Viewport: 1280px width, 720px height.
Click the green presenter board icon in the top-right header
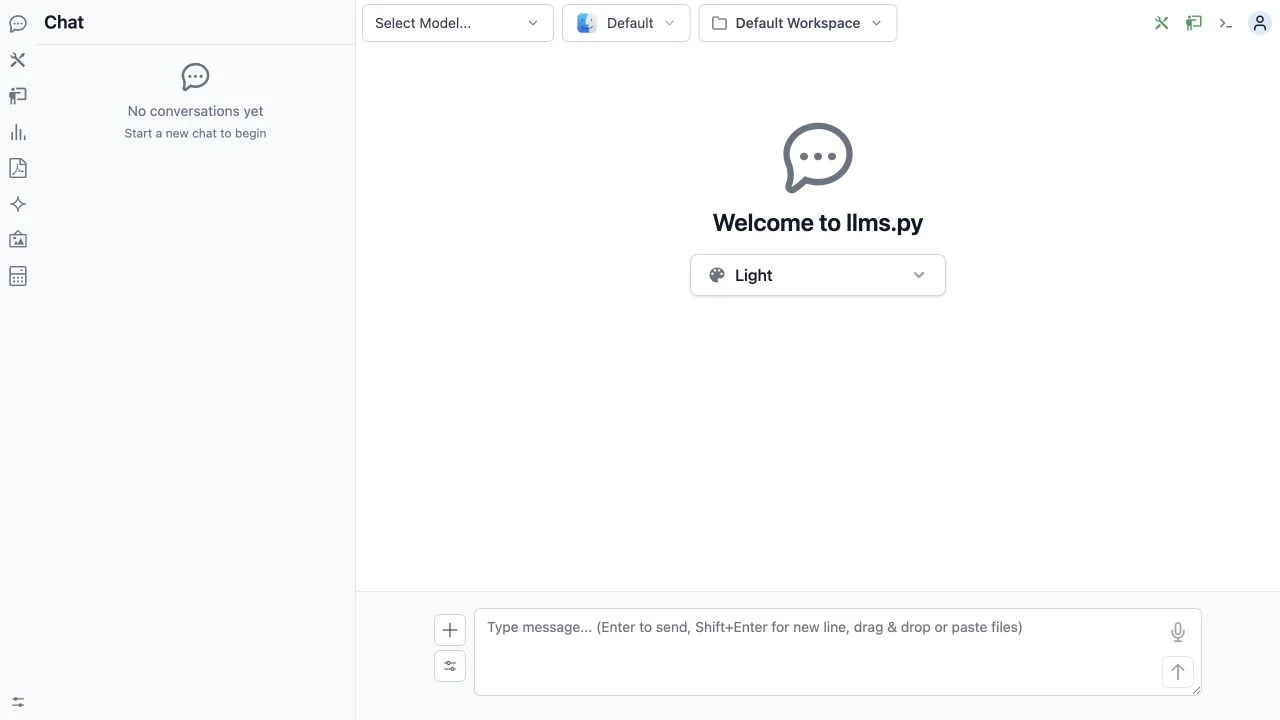[1194, 23]
